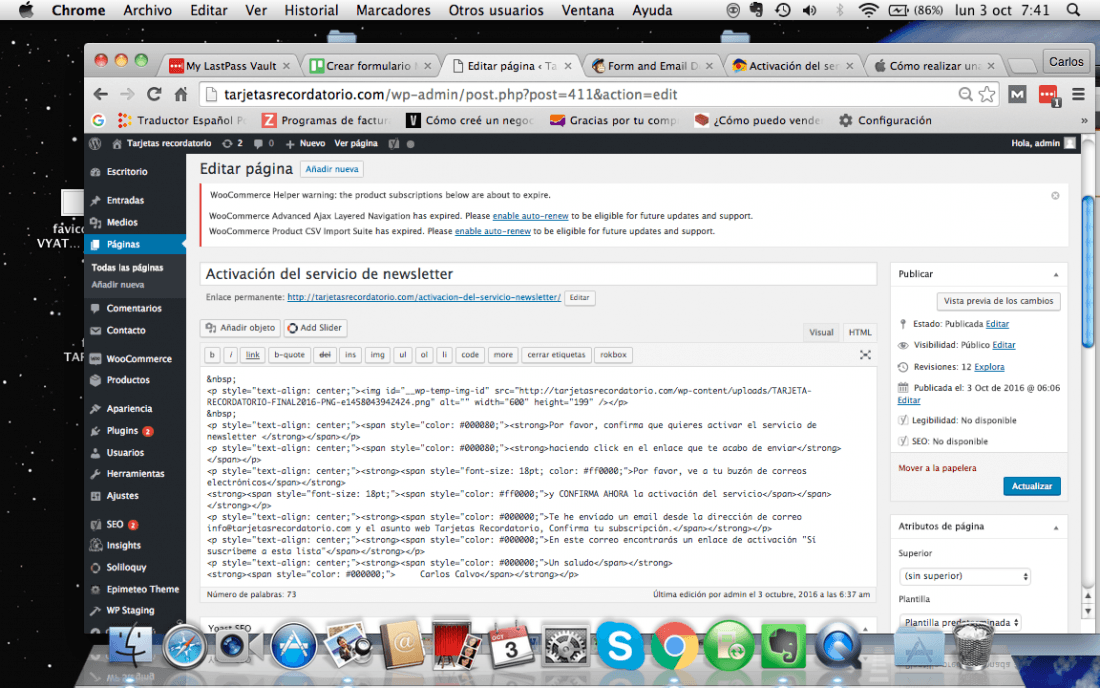Open the Marcadores menu

pos(393,10)
